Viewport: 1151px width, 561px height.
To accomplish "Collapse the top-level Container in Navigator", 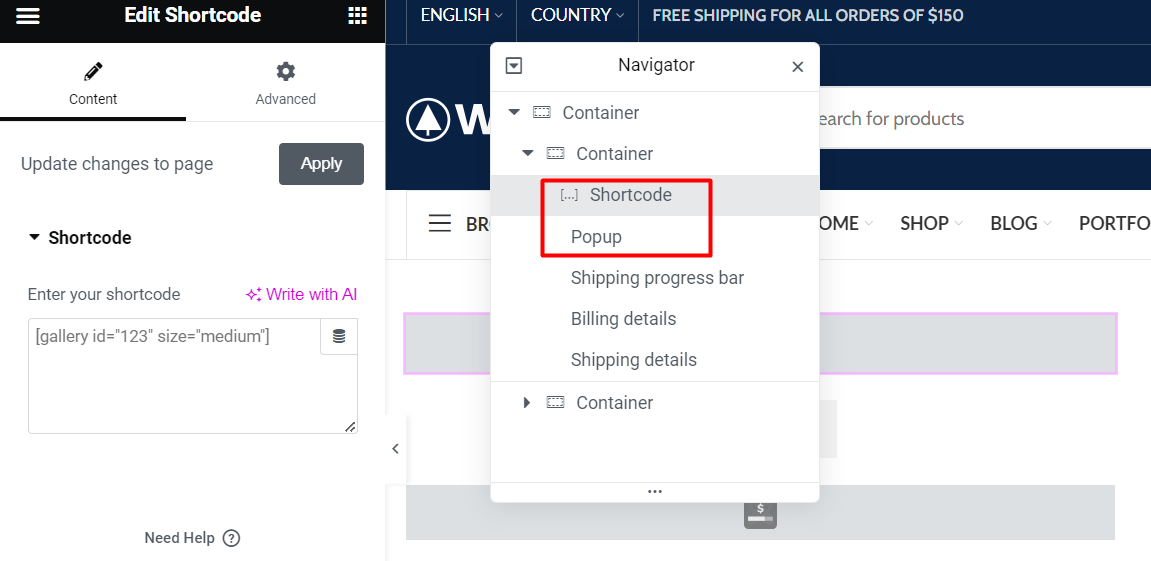I will (x=515, y=112).
